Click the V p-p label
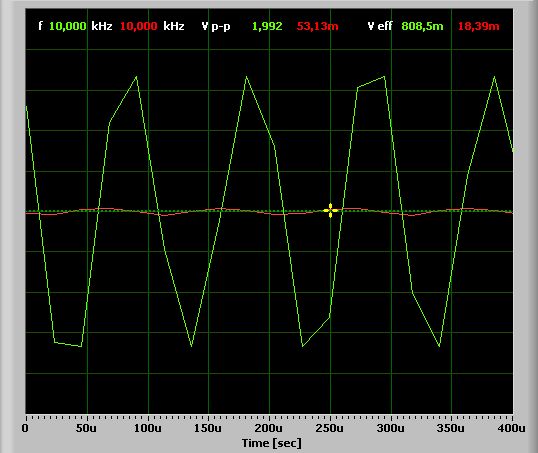538x453 pixels. [216, 26]
